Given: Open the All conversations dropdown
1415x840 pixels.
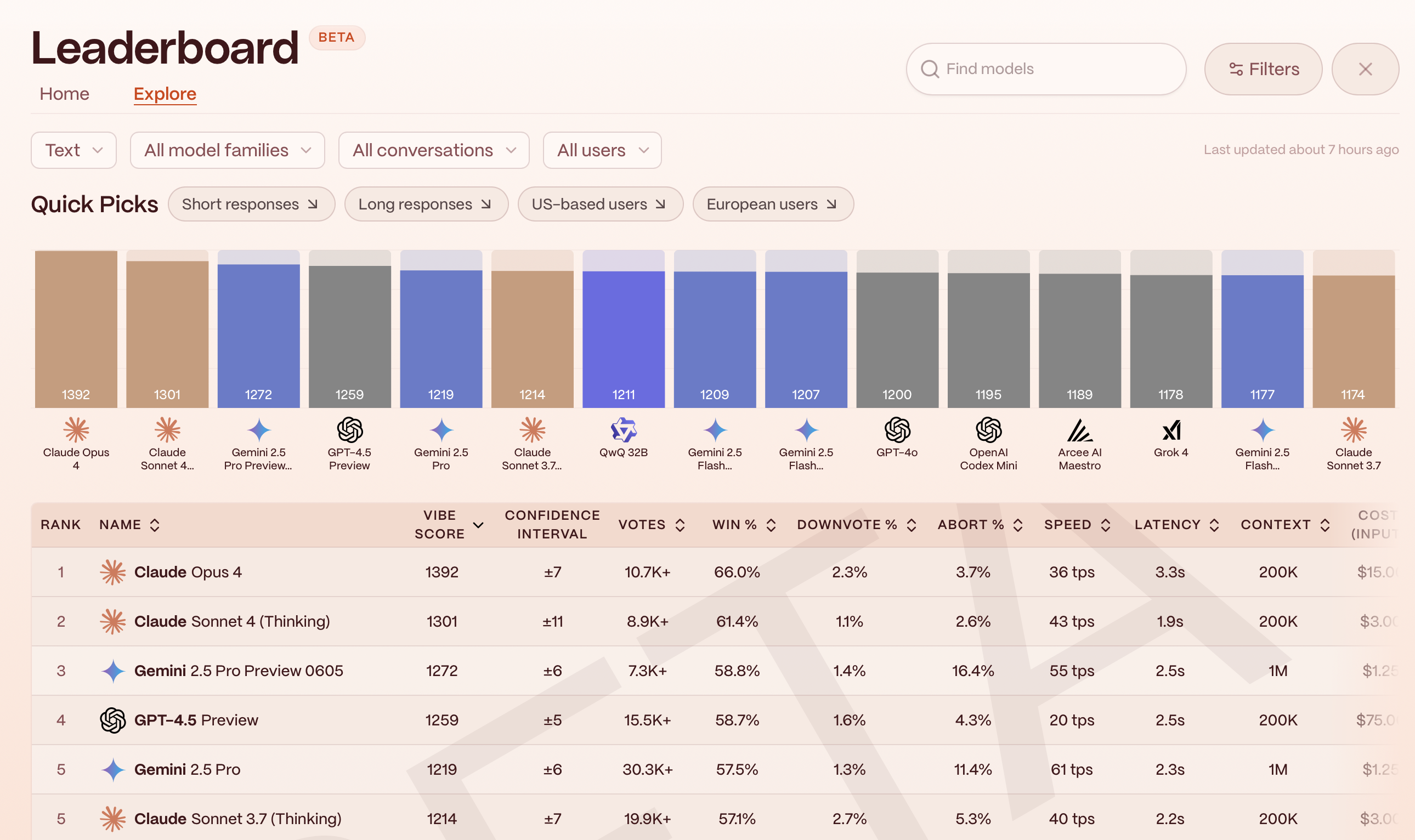Looking at the screenshot, I should pos(434,150).
